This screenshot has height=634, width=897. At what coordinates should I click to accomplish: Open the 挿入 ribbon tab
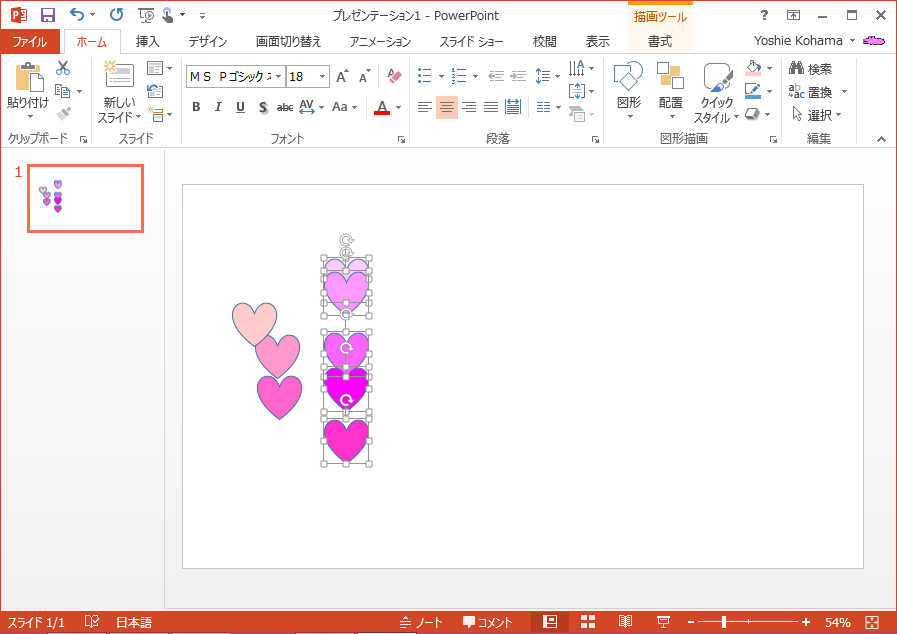pyautogui.click(x=147, y=41)
